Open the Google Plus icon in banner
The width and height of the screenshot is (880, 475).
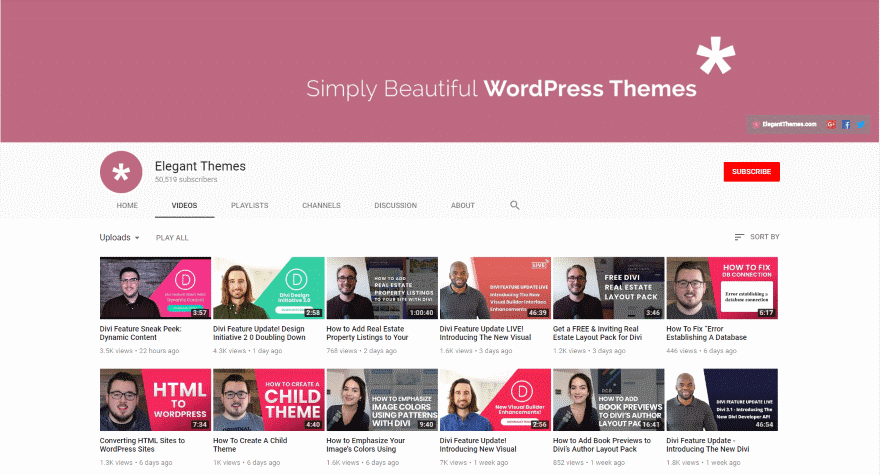tap(830, 124)
